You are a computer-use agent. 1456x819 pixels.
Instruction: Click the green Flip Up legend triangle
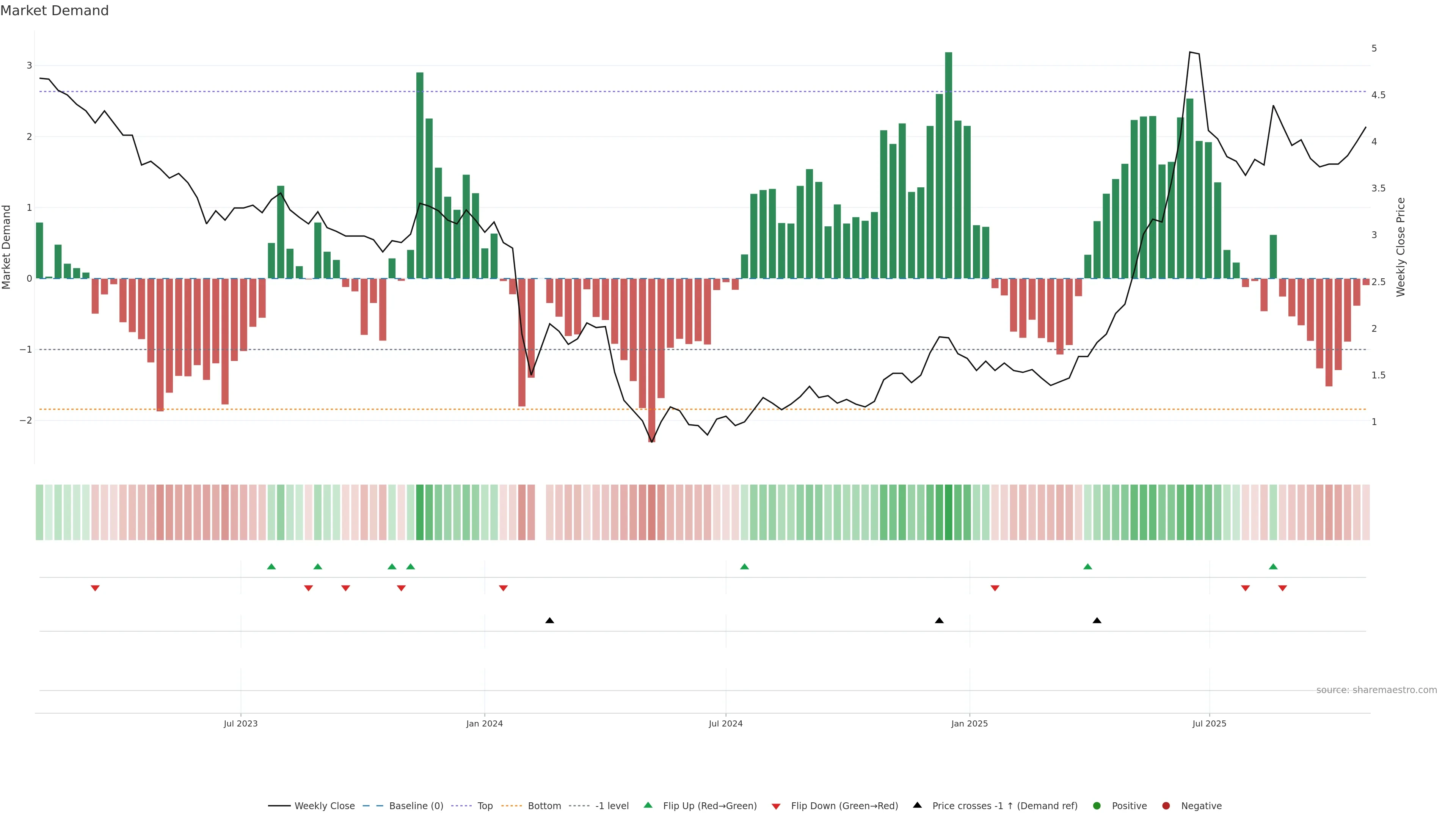(648, 805)
